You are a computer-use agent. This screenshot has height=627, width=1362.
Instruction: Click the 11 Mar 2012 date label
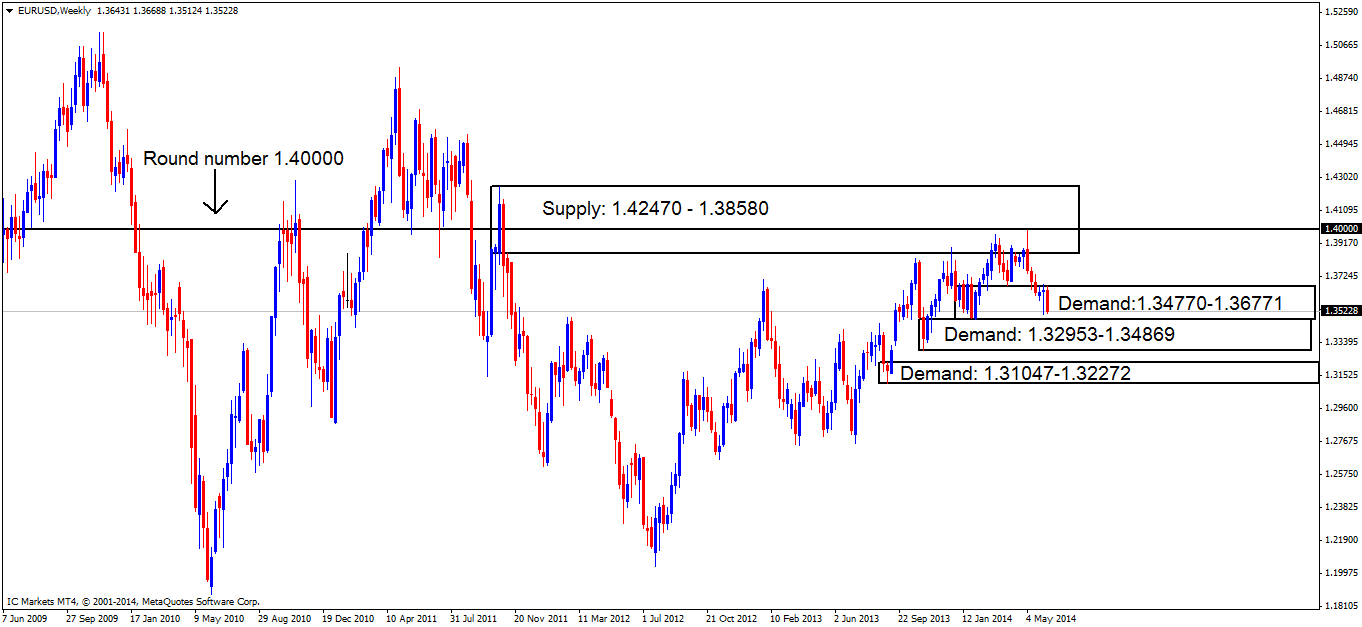(x=604, y=618)
